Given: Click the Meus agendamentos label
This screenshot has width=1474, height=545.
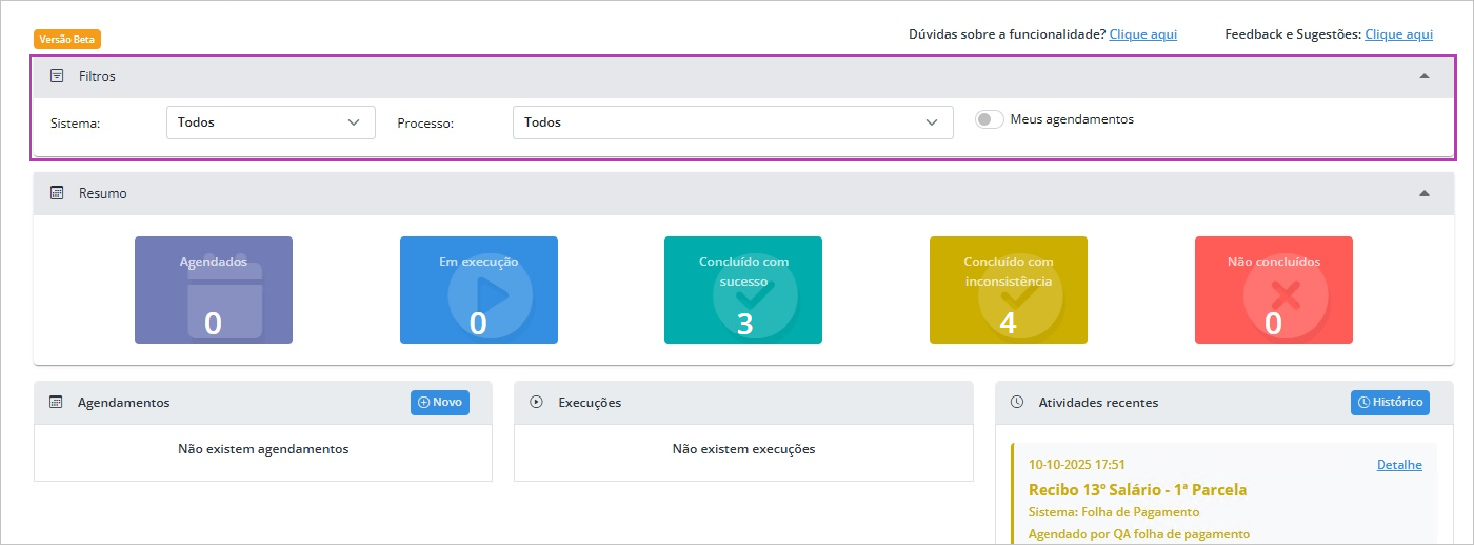Looking at the screenshot, I should click(x=1072, y=119).
